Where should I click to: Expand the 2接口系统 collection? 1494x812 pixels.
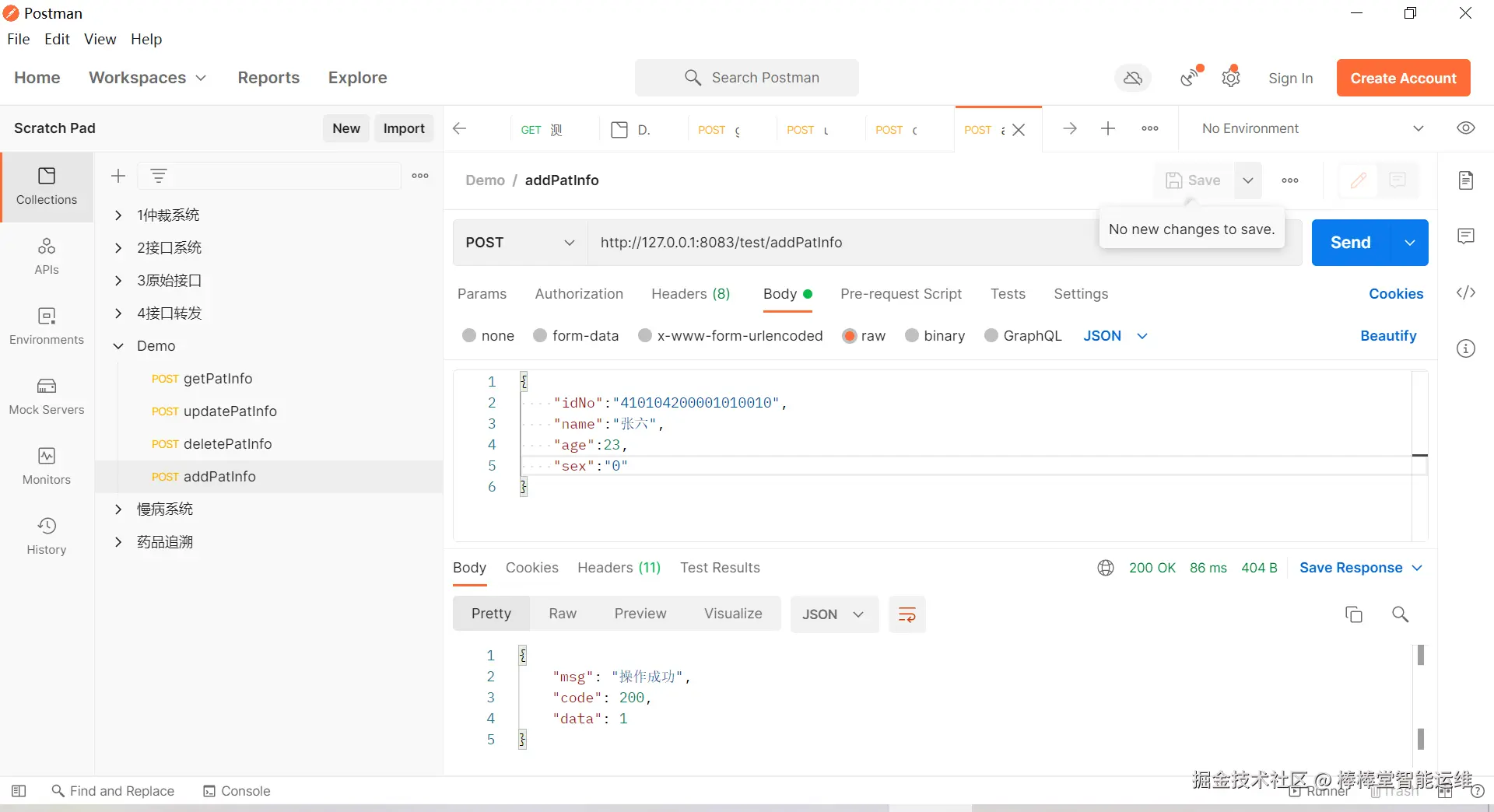tap(118, 248)
